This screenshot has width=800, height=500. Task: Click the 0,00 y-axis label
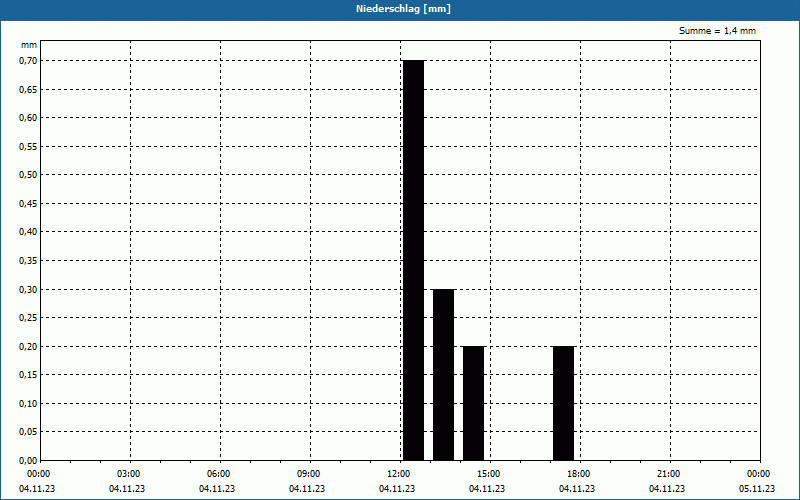(x=29, y=461)
